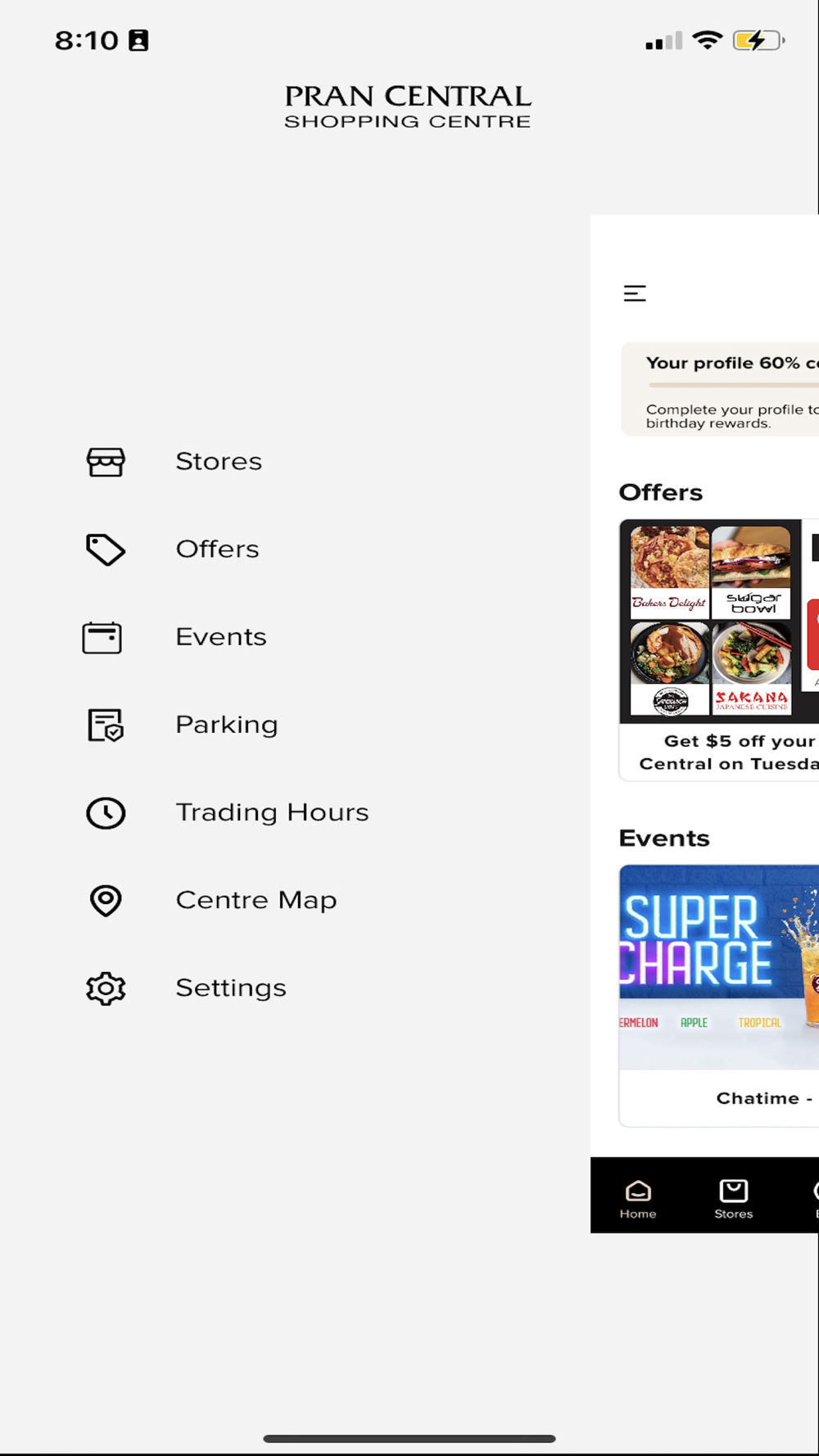The height and width of the screenshot is (1456, 819).
Task: Click the Events calendar icon
Action: [x=102, y=637]
